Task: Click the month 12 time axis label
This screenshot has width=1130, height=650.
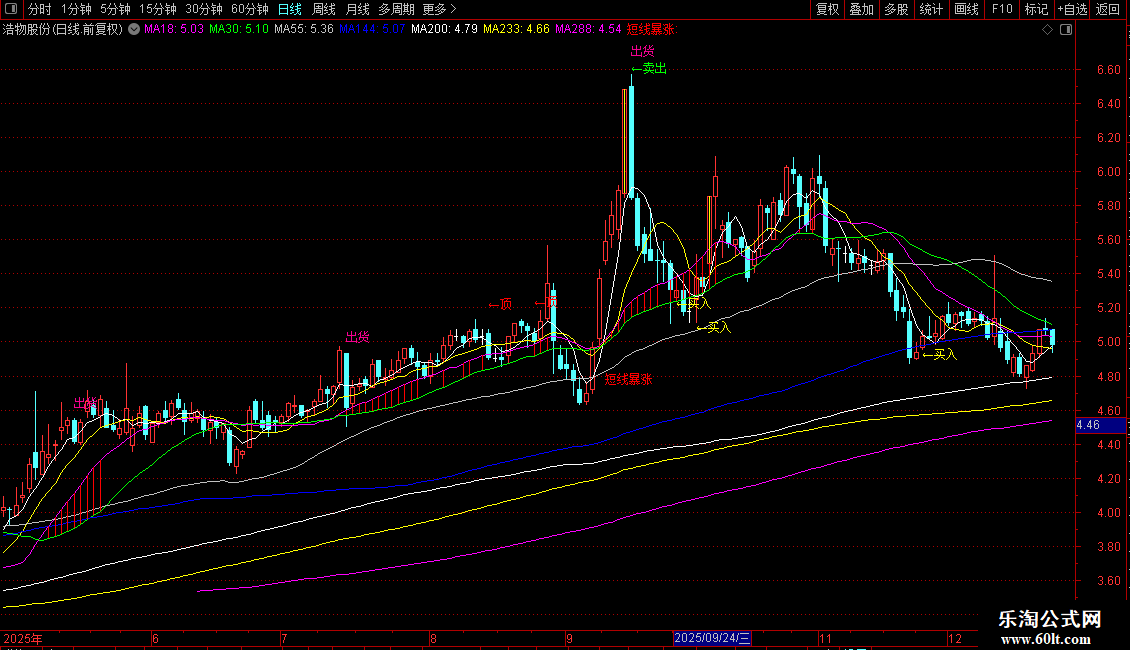Action: [x=955, y=638]
